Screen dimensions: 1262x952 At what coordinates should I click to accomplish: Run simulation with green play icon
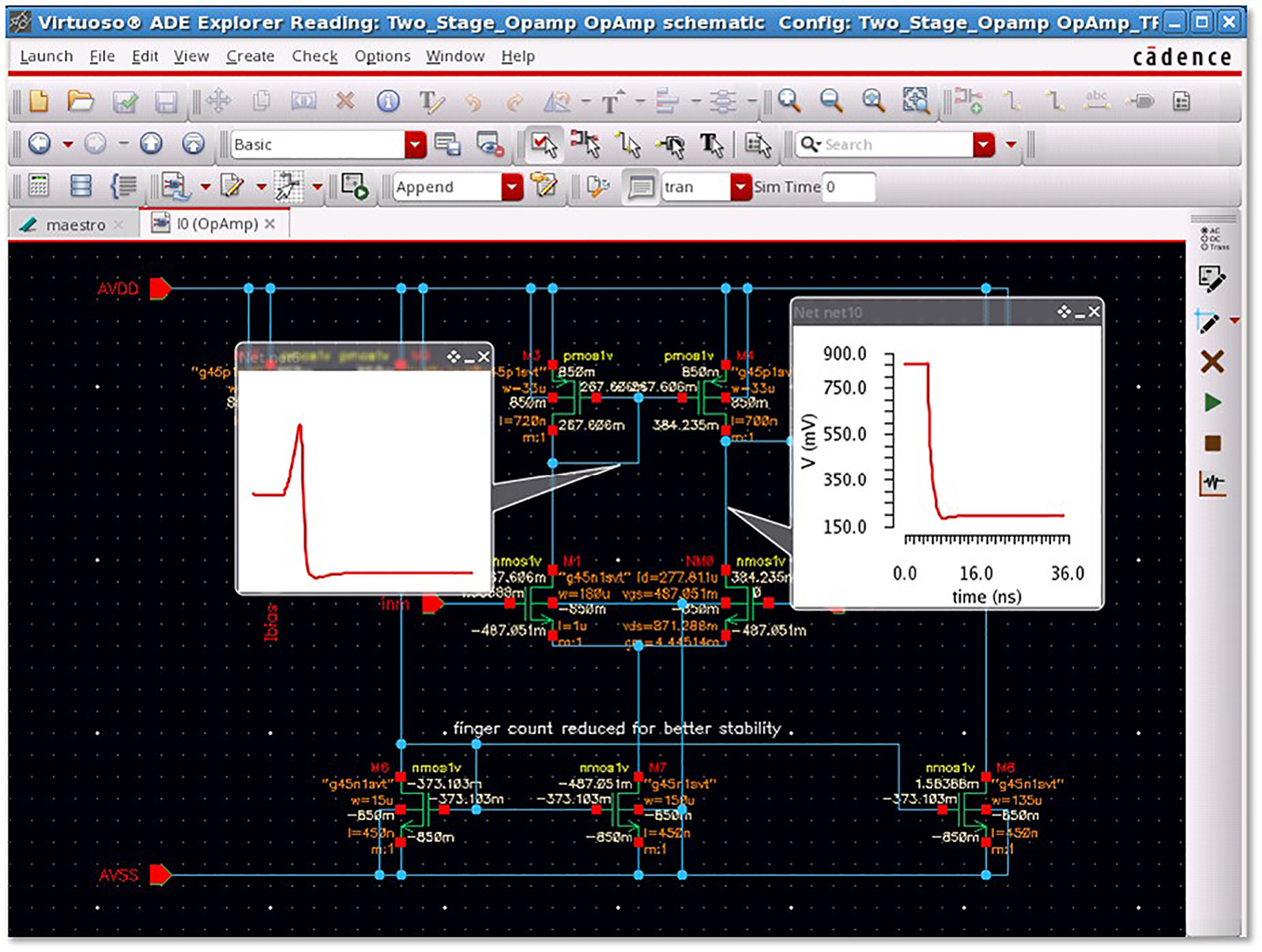tap(1212, 403)
